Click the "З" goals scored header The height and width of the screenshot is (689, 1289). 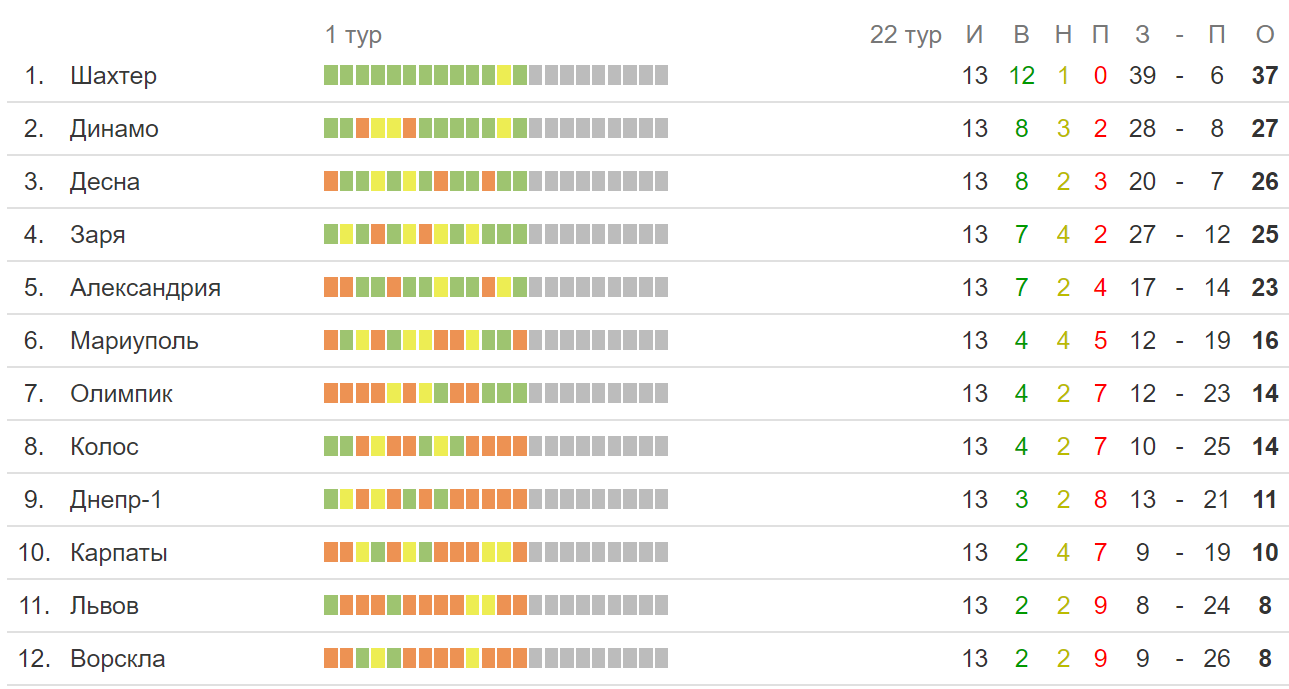(1142, 35)
